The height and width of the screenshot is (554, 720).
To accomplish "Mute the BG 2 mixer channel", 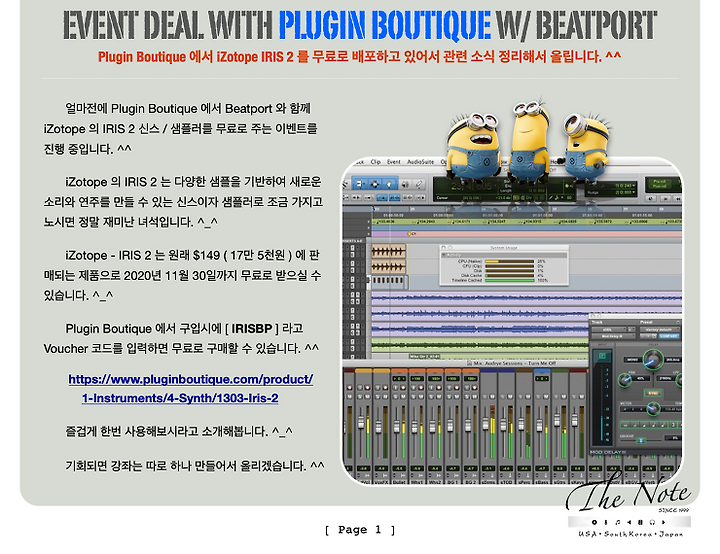I will coord(475,396).
